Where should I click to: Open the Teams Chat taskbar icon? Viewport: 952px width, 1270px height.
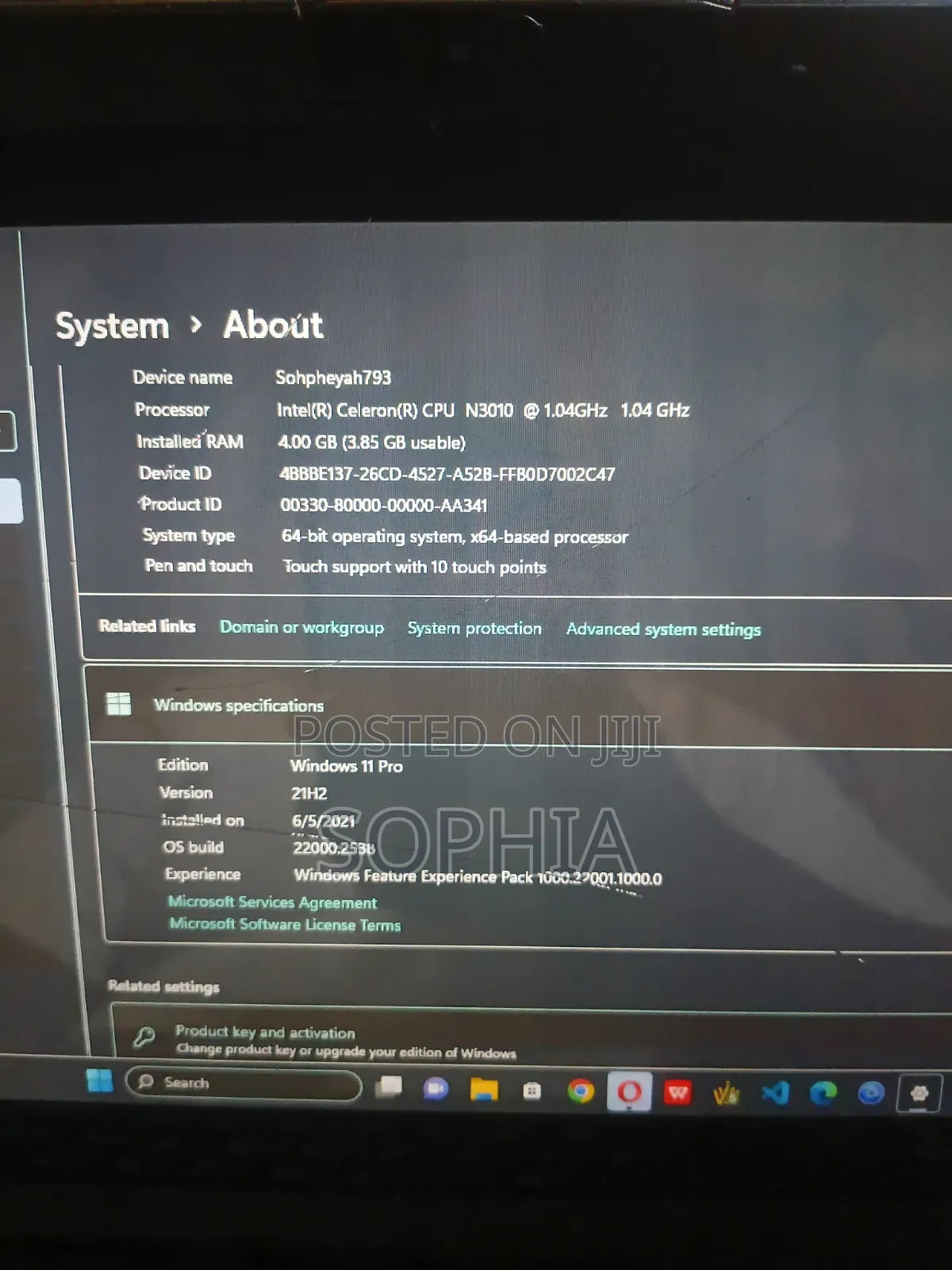[x=436, y=1088]
